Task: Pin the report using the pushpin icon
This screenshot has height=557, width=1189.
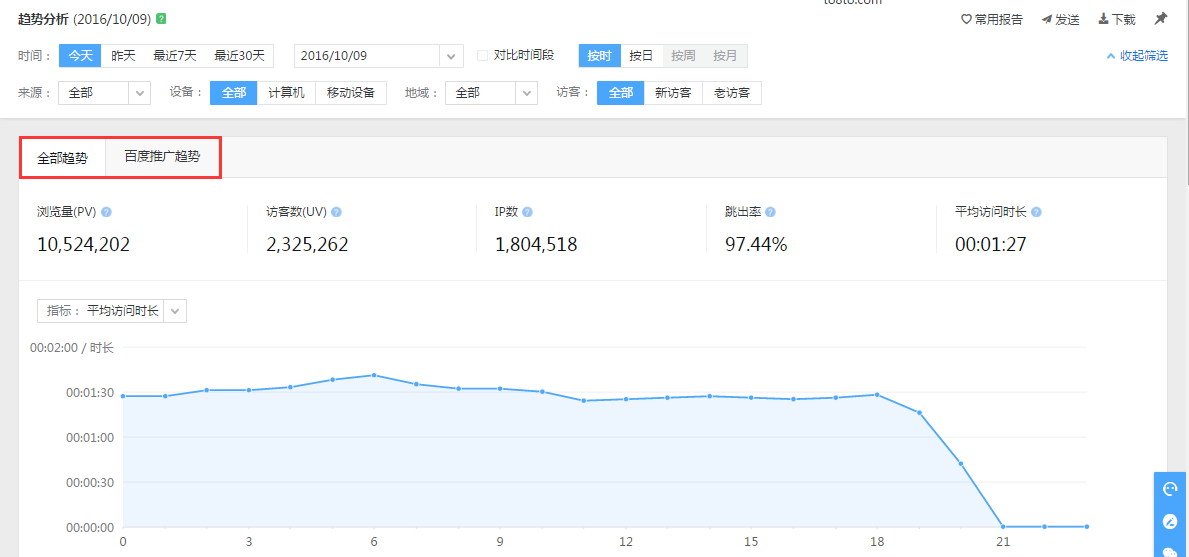Action: 1160,19
